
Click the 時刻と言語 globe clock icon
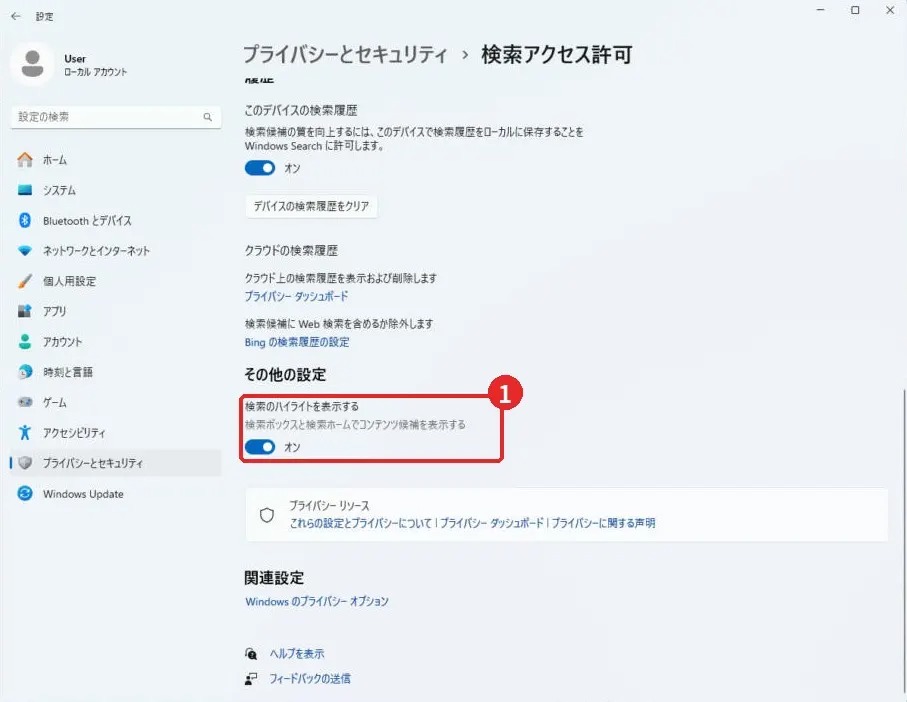(25, 372)
